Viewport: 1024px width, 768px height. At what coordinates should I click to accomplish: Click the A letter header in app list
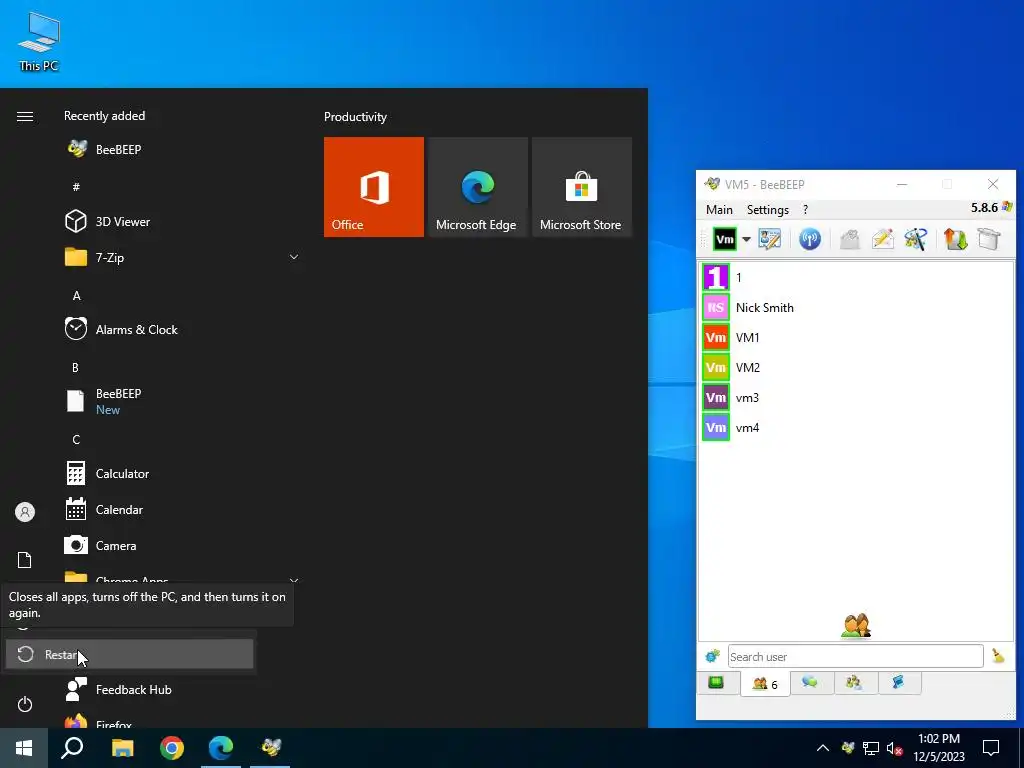point(76,296)
